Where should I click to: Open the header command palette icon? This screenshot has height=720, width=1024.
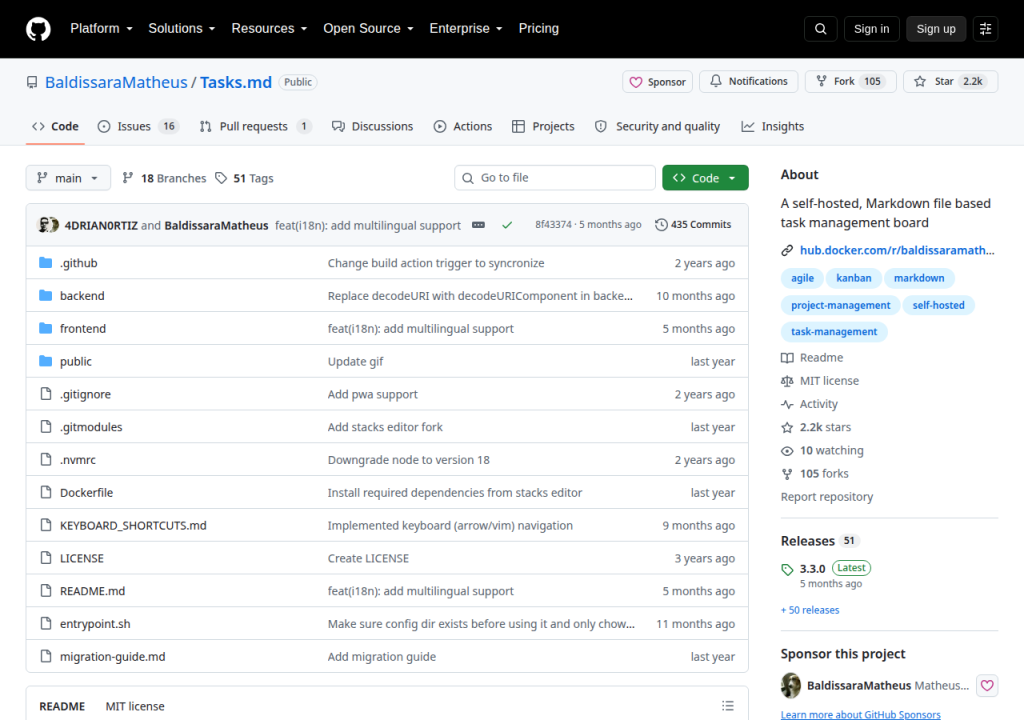(x=985, y=29)
